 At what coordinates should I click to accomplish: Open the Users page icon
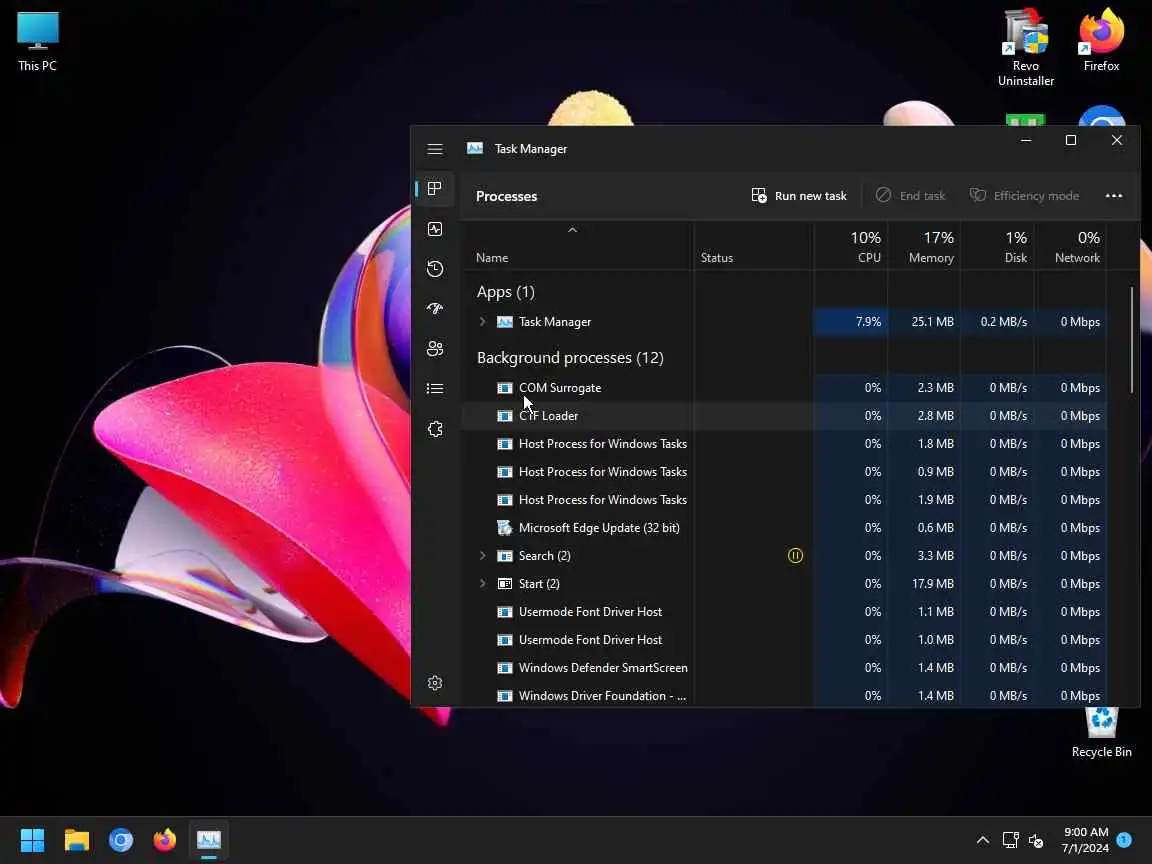click(x=435, y=348)
